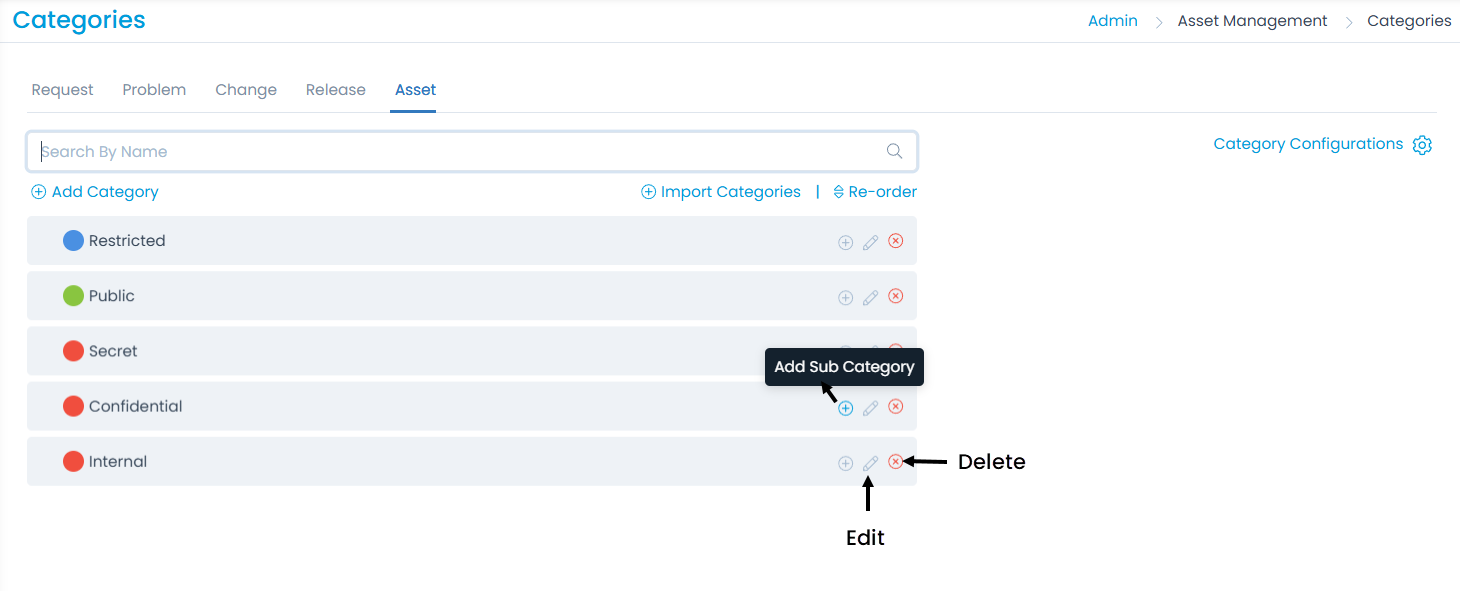Select the Change tab
This screenshot has height=591, width=1460.
(246, 90)
